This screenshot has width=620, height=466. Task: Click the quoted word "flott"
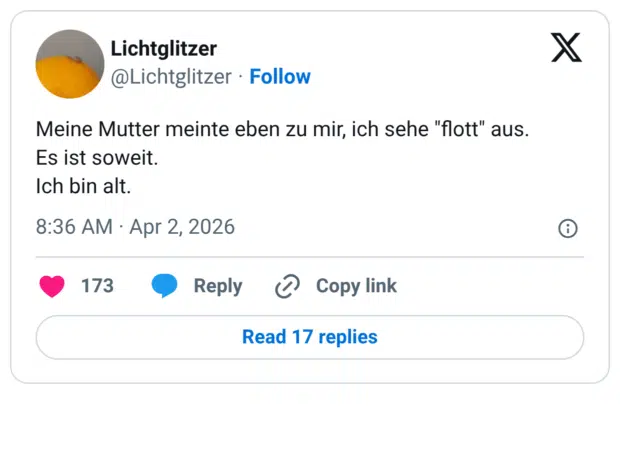461,130
